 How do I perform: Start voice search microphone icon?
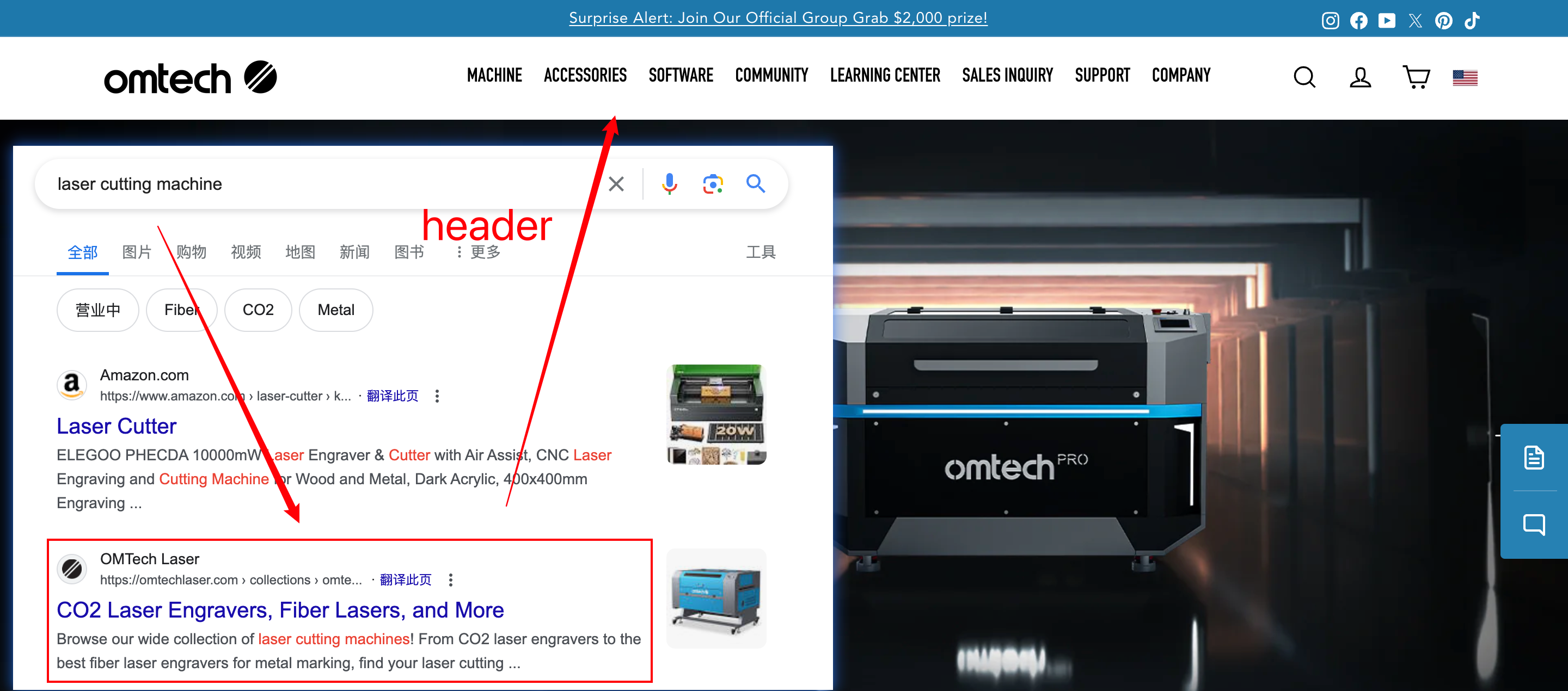[x=670, y=184]
